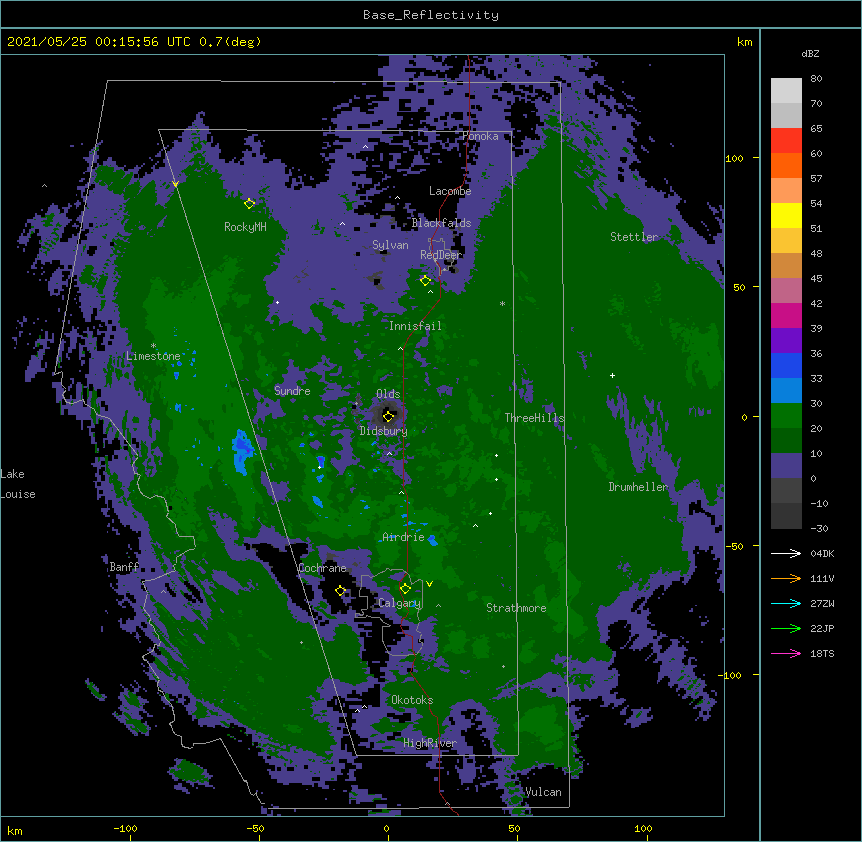This screenshot has width=862, height=842.
Task: Select yellow station marker above Calgary label
Action: pyautogui.click(x=405, y=589)
